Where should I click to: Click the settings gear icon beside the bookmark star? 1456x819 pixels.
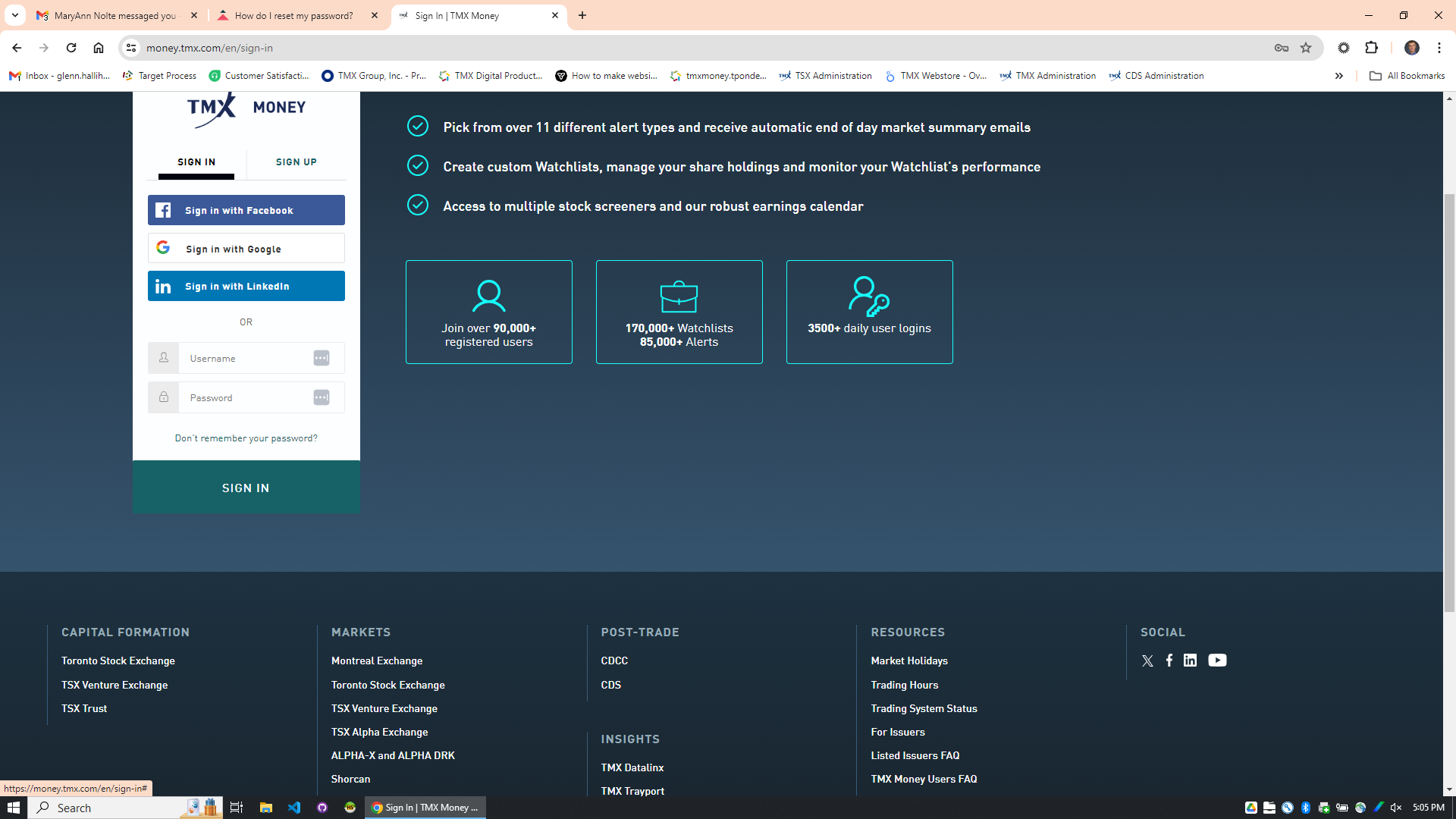pos(1344,48)
